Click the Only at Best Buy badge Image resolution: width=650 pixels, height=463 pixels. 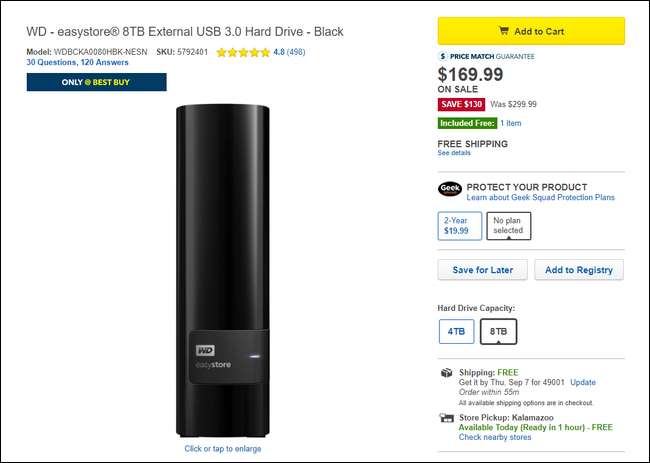point(96,82)
